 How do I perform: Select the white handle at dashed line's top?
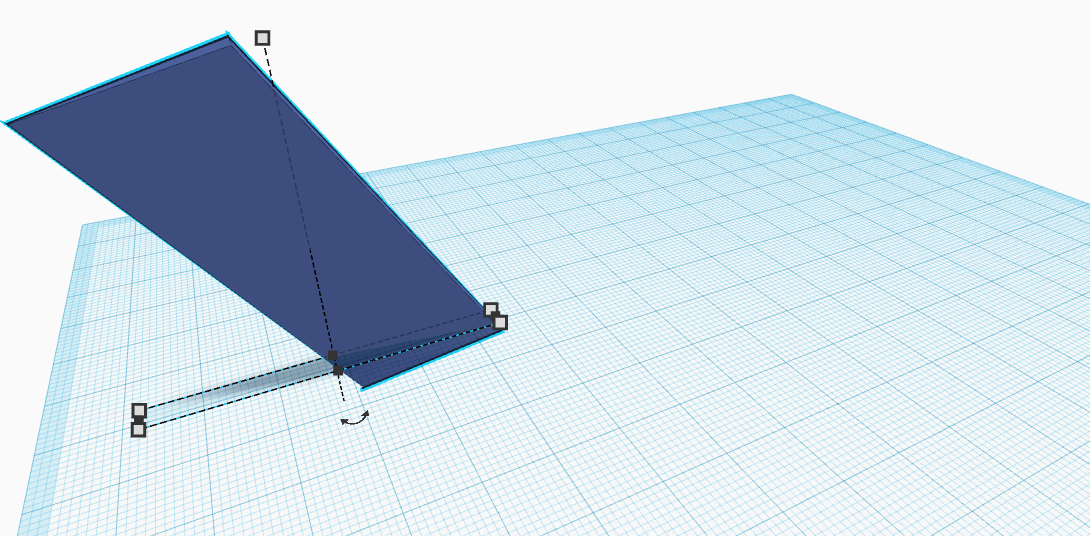(x=262, y=38)
